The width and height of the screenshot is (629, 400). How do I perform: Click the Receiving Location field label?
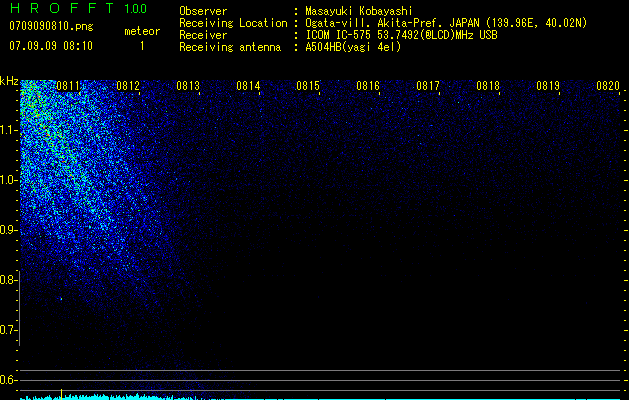[x=233, y=23]
